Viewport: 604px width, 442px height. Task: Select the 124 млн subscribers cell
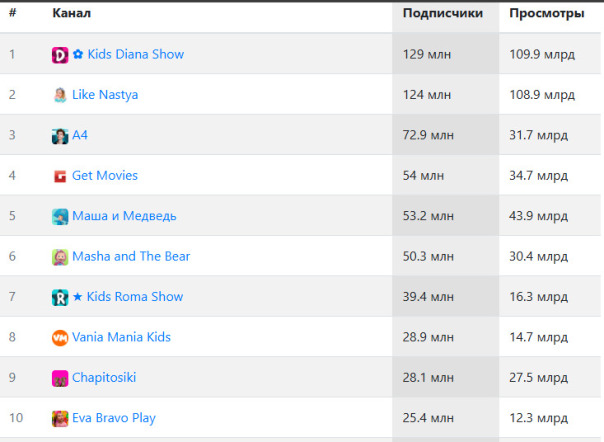coord(446,94)
